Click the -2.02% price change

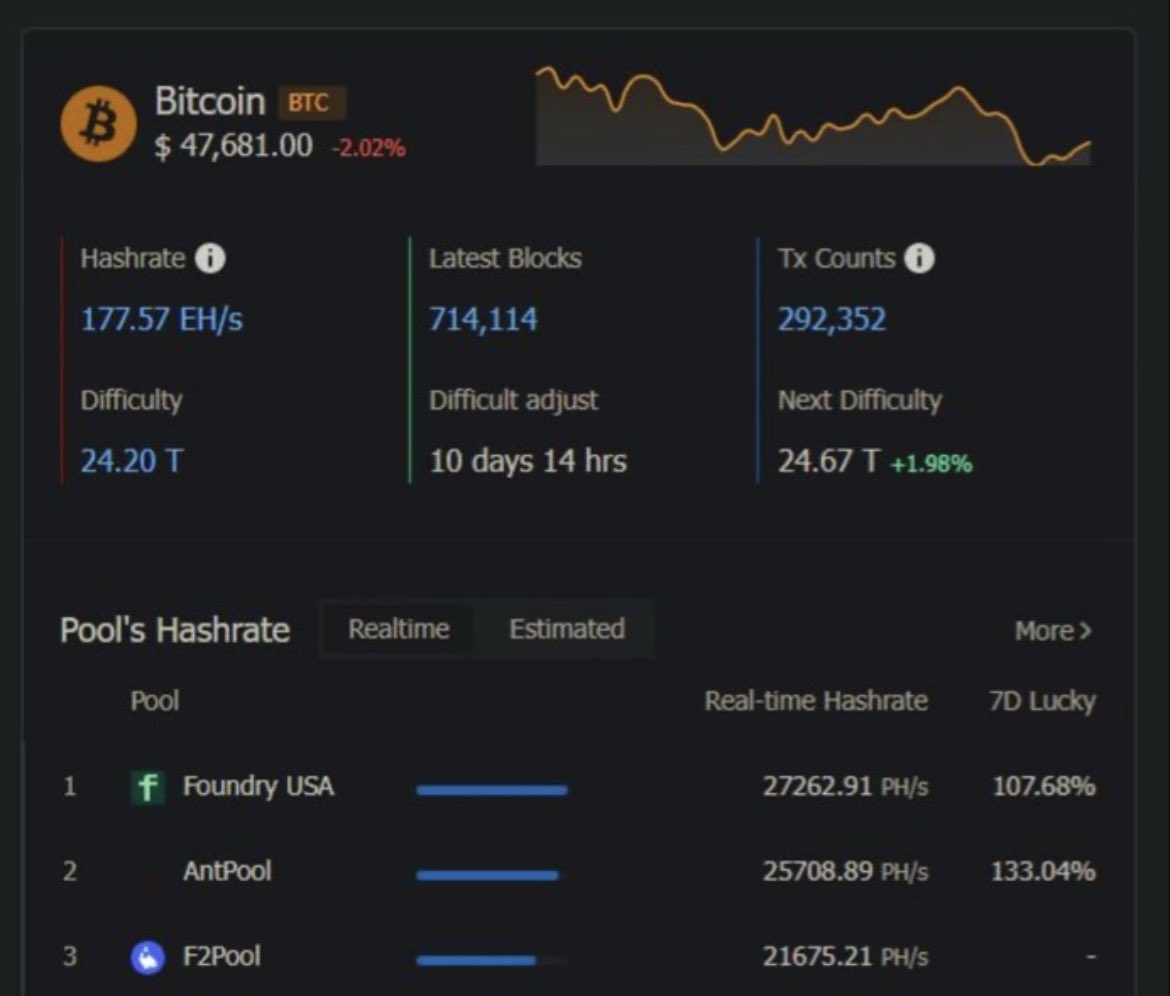tap(369, 148)
